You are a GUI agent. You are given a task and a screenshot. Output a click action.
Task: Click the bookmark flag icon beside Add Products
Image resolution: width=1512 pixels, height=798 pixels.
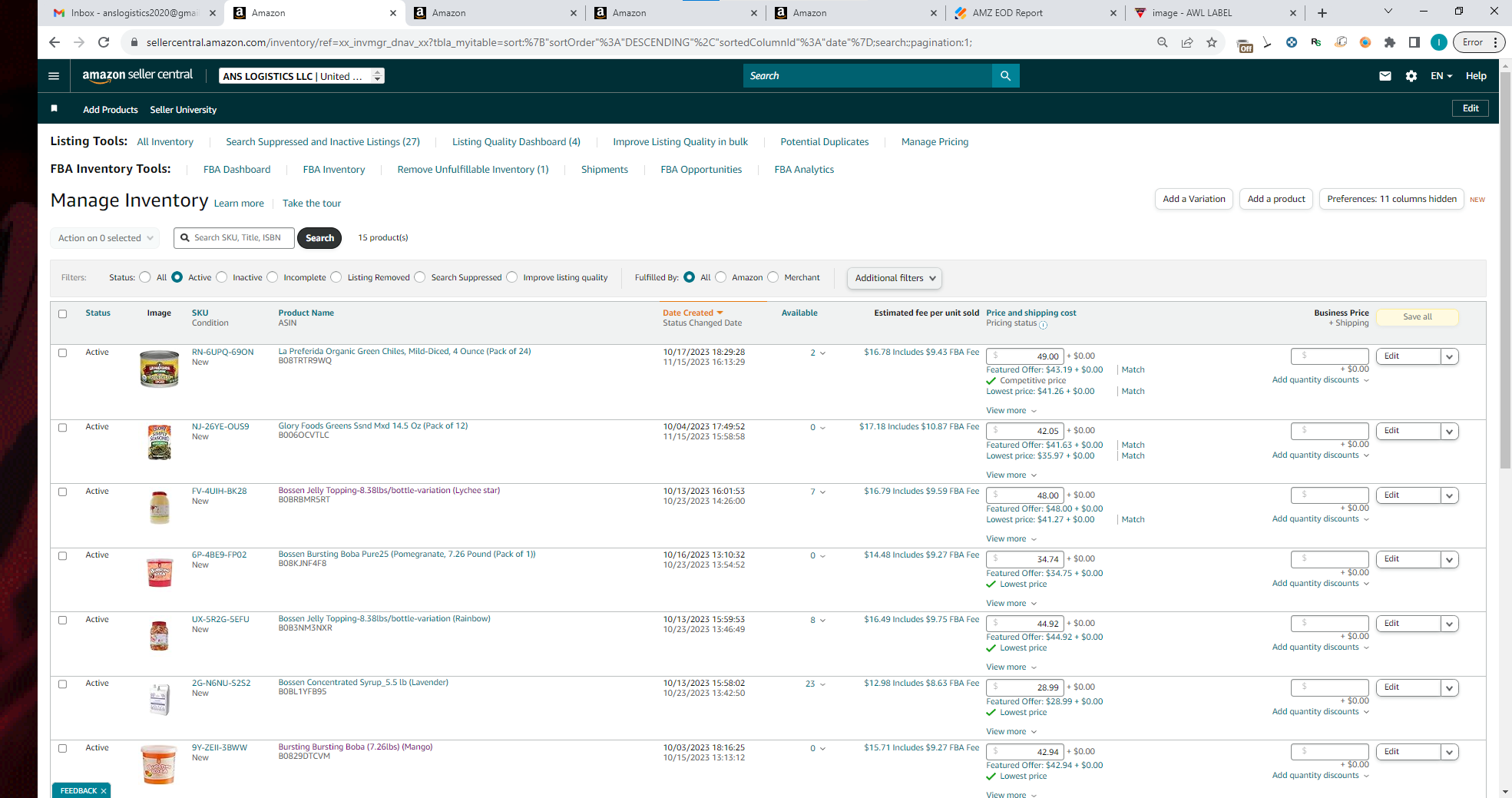point(55,108)
